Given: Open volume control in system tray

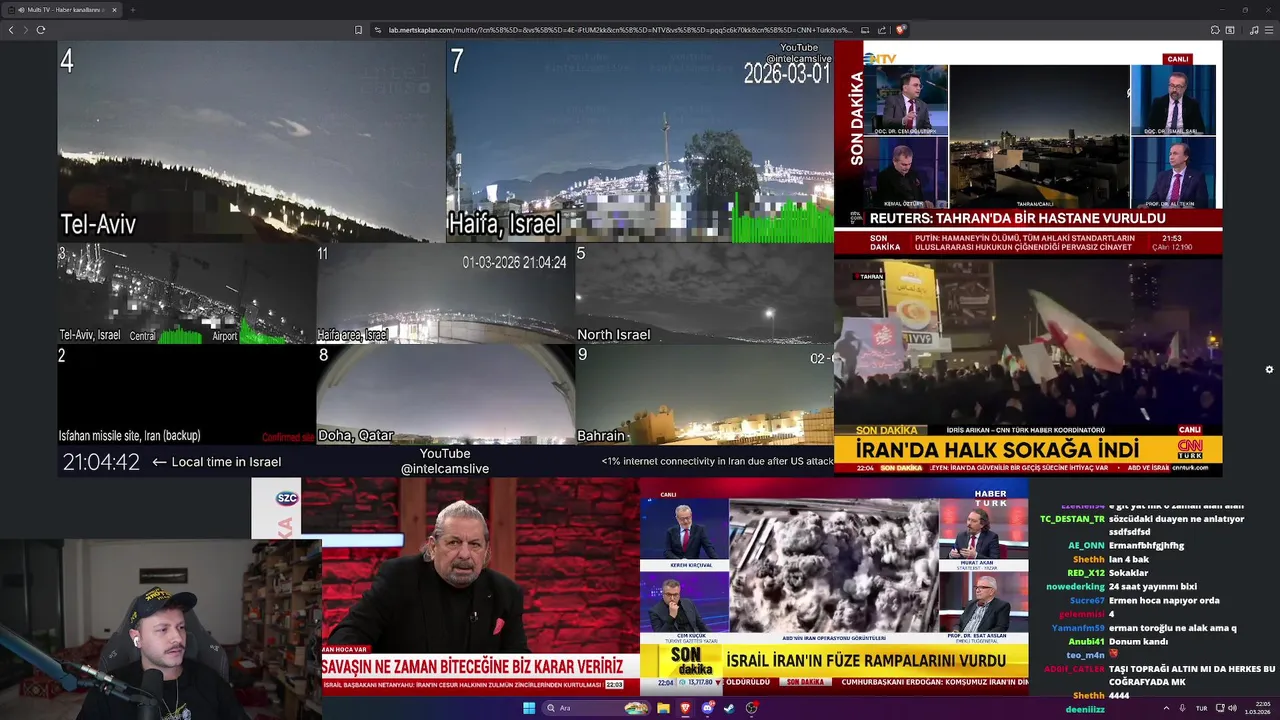Looking at the screenshot, I should point(1231,708).
